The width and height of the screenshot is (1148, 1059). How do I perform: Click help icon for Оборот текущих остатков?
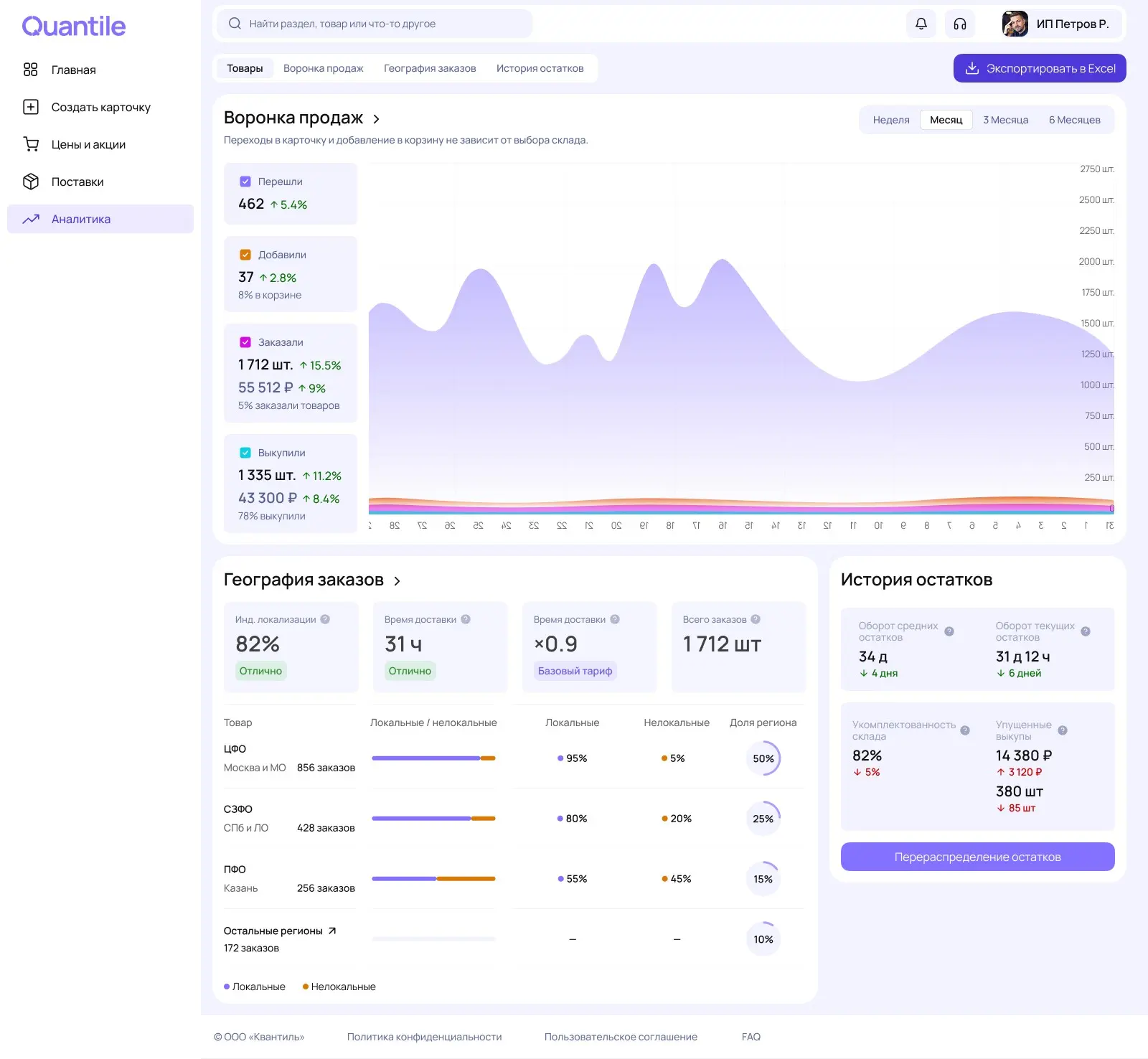tap(1086, 631)
